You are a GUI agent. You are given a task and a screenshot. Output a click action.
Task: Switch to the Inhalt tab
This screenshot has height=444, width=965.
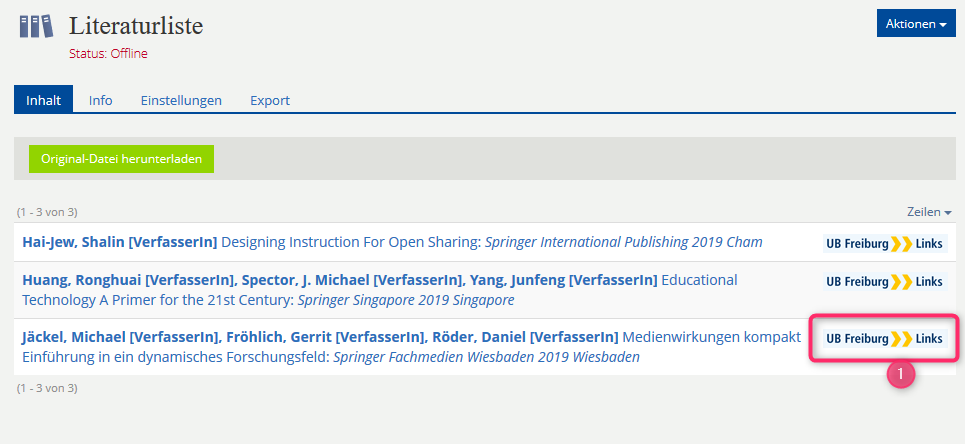(44, 100)
